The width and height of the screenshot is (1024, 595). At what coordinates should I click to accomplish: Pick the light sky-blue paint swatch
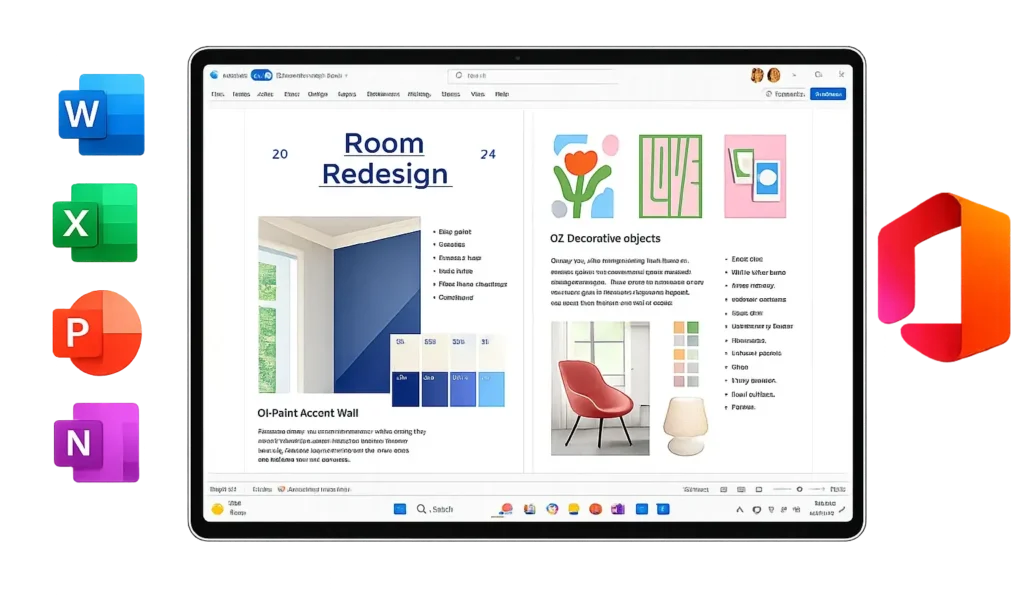click(x=491, y=389)
